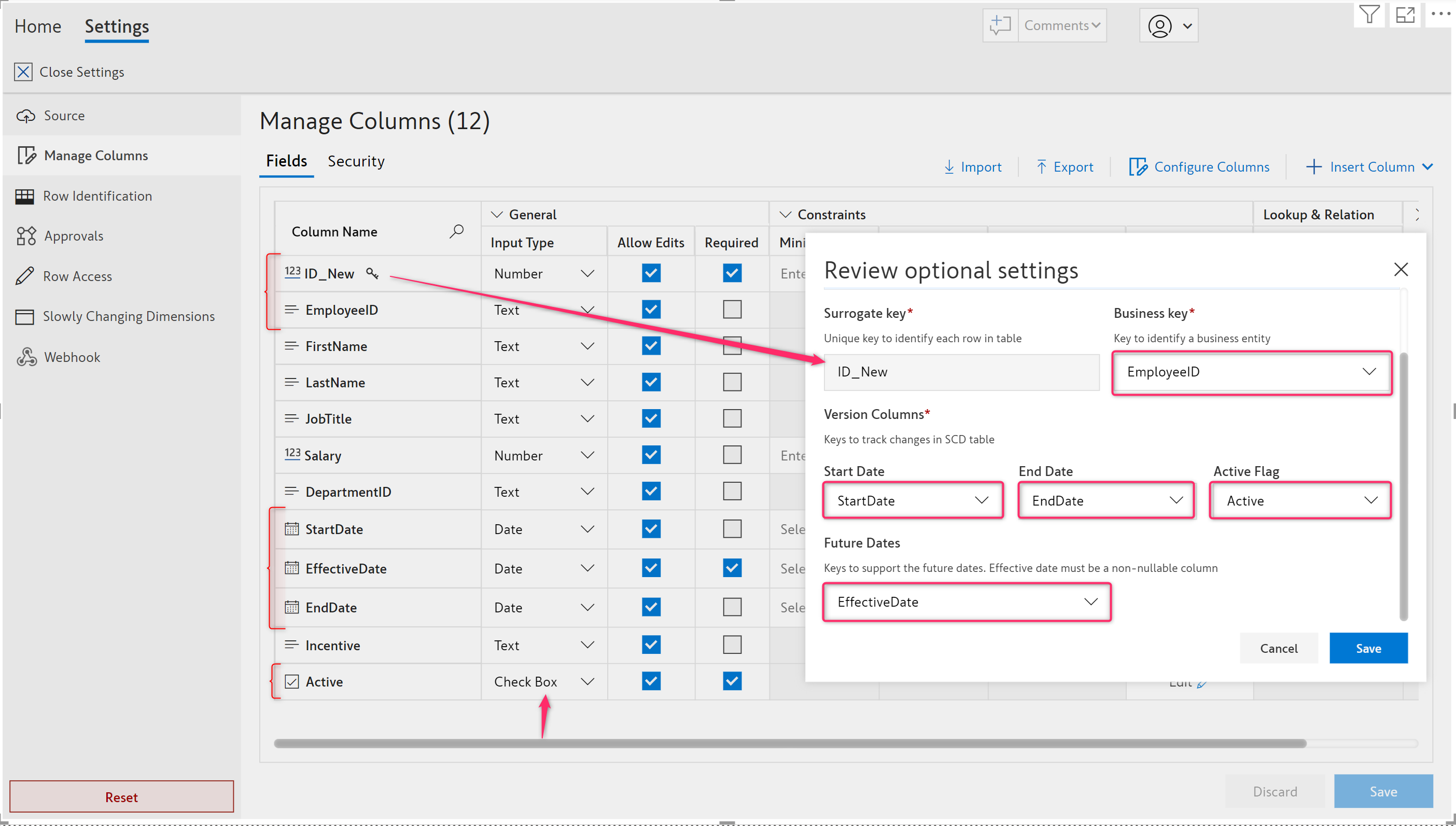Viewport: 1456px width, 826px height.
Task: Go to the Home tab
Action: (37, 26)
